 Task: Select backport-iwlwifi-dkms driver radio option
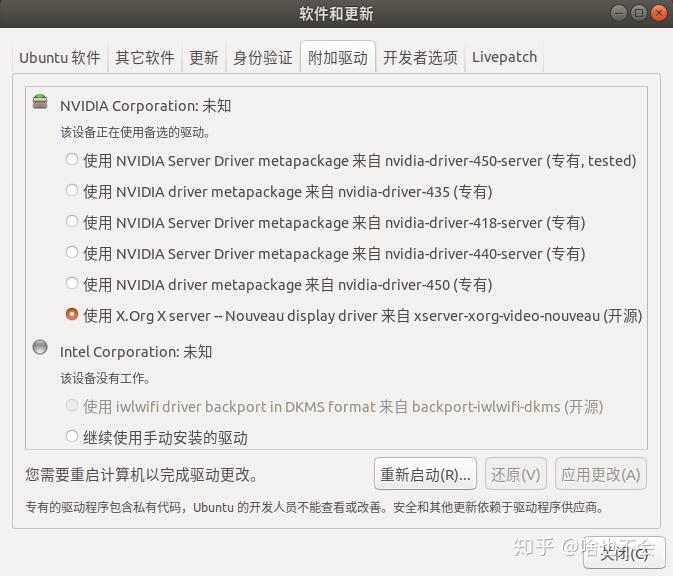(x=72, y=405)
